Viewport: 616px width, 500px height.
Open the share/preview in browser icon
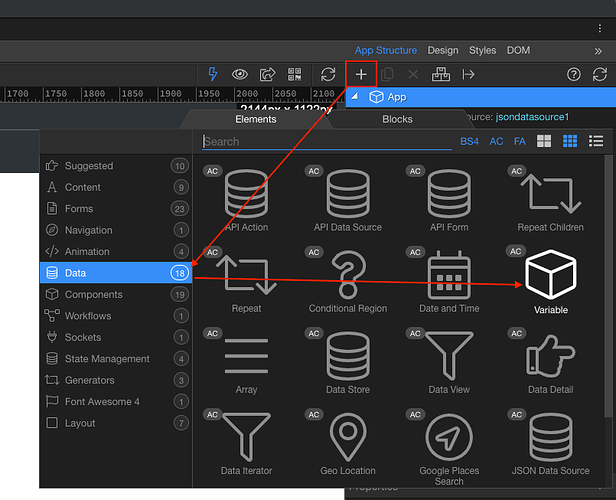pos(267,74)
